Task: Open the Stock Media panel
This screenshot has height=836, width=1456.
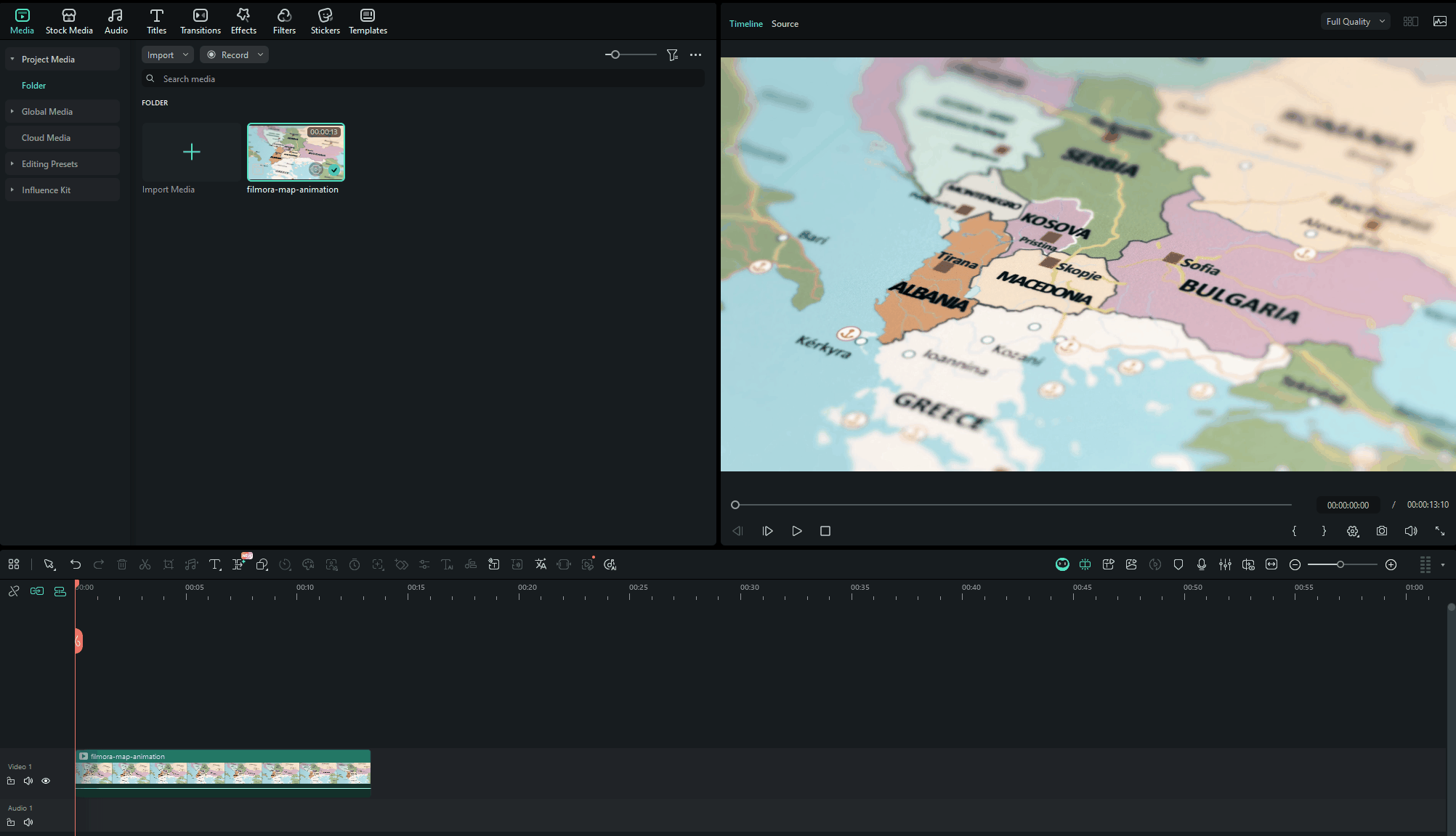Action: [69, 20]
